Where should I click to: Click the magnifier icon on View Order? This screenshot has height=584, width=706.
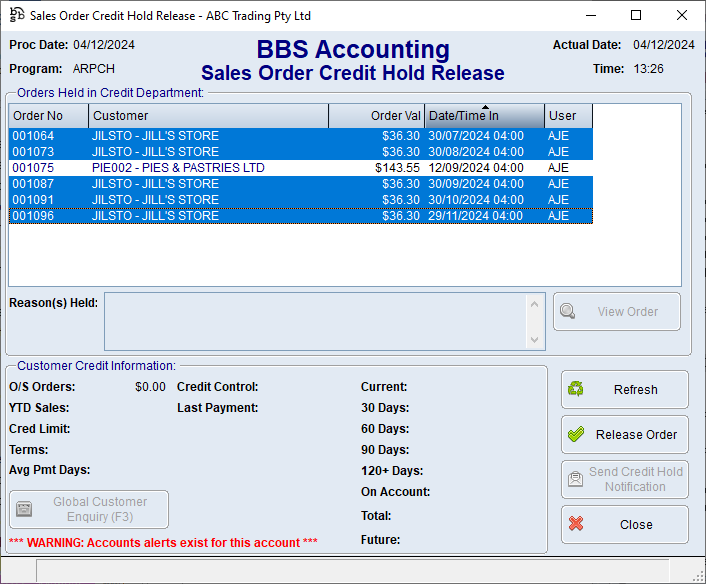pyautogui.click(x=568, y=311)
